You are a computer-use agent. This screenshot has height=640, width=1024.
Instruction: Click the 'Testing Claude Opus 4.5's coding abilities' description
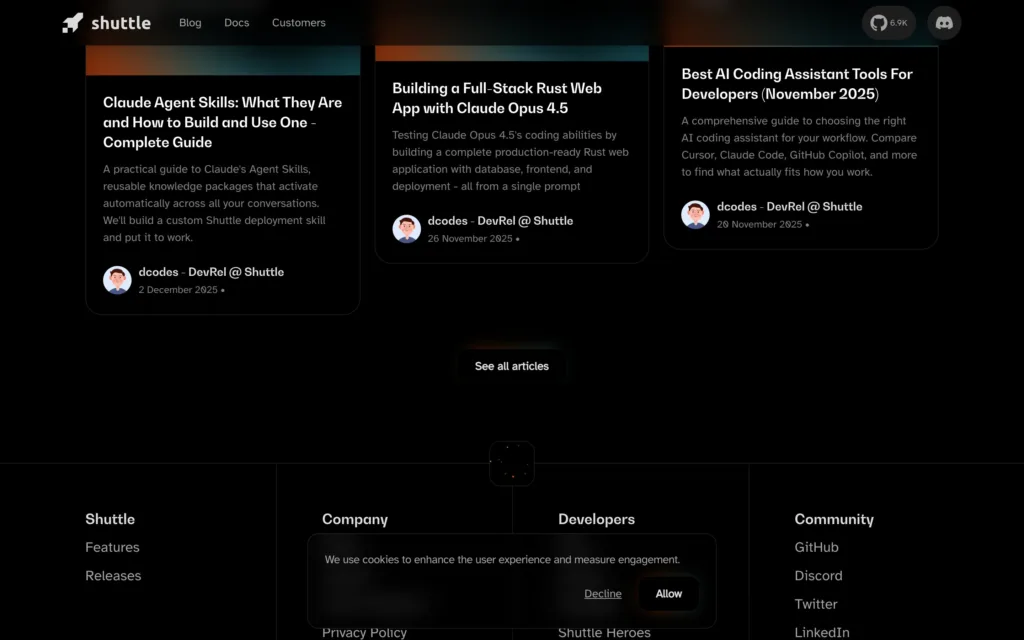tap(510, 161)
